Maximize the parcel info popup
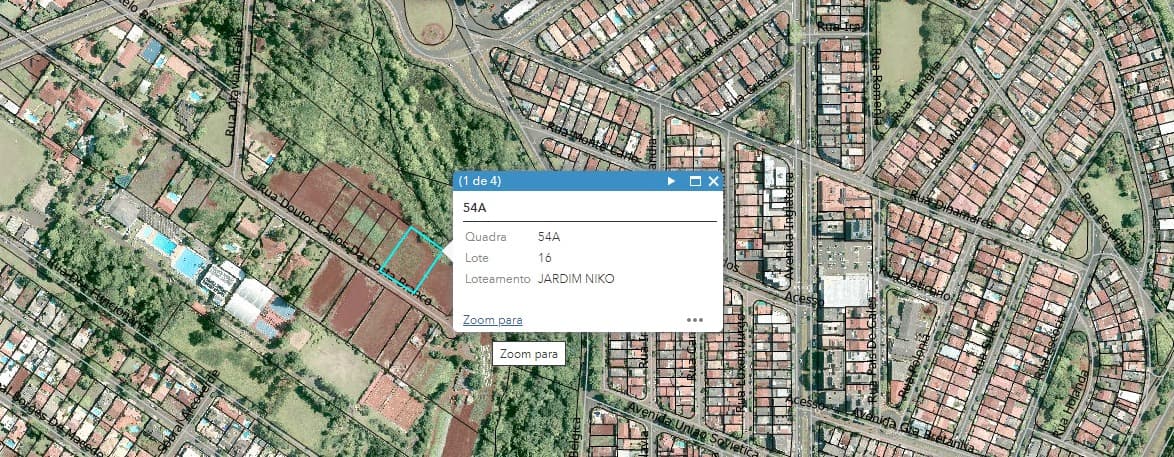Screen dimensions: 1174x457 coord(695,181)
